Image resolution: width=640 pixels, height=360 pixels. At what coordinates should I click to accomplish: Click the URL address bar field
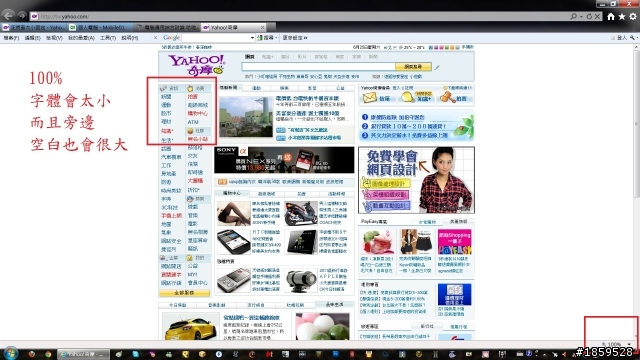point(302,16)
